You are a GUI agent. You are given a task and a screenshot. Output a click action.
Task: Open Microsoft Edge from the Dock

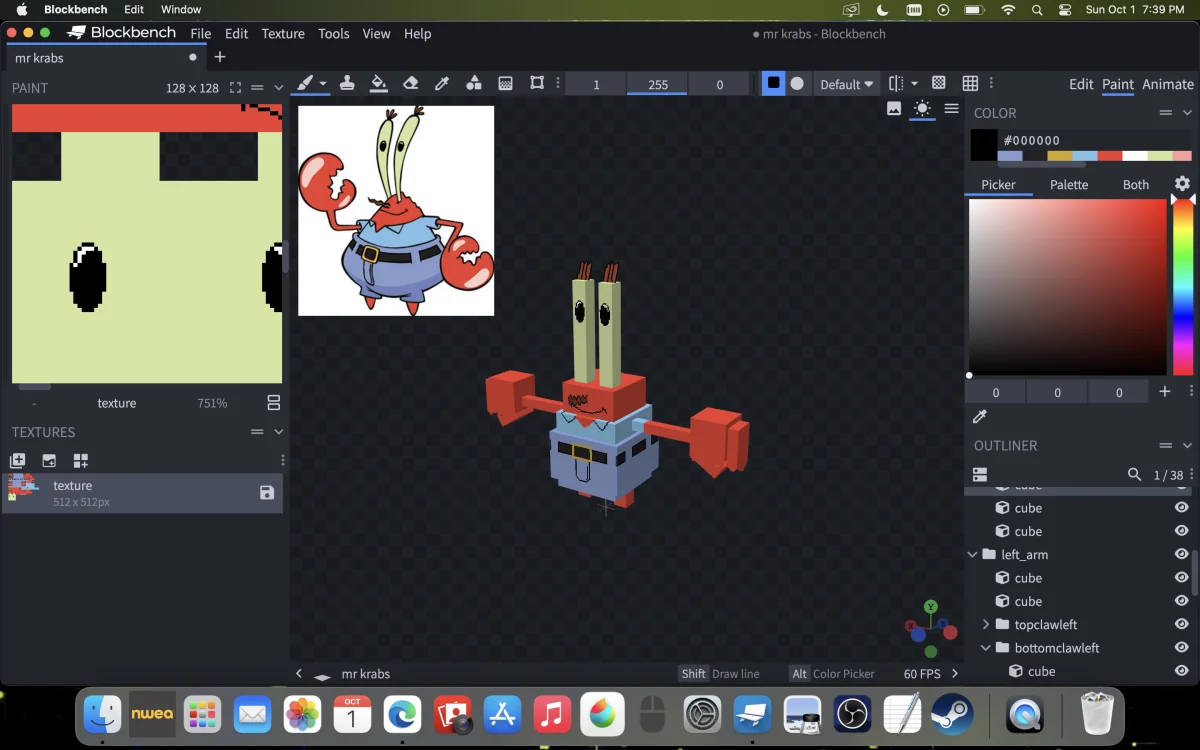[x=402, y=714]
